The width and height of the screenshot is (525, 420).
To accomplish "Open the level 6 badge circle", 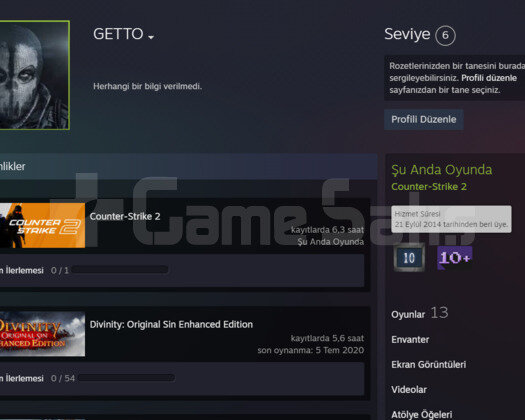I will [445, 35].
